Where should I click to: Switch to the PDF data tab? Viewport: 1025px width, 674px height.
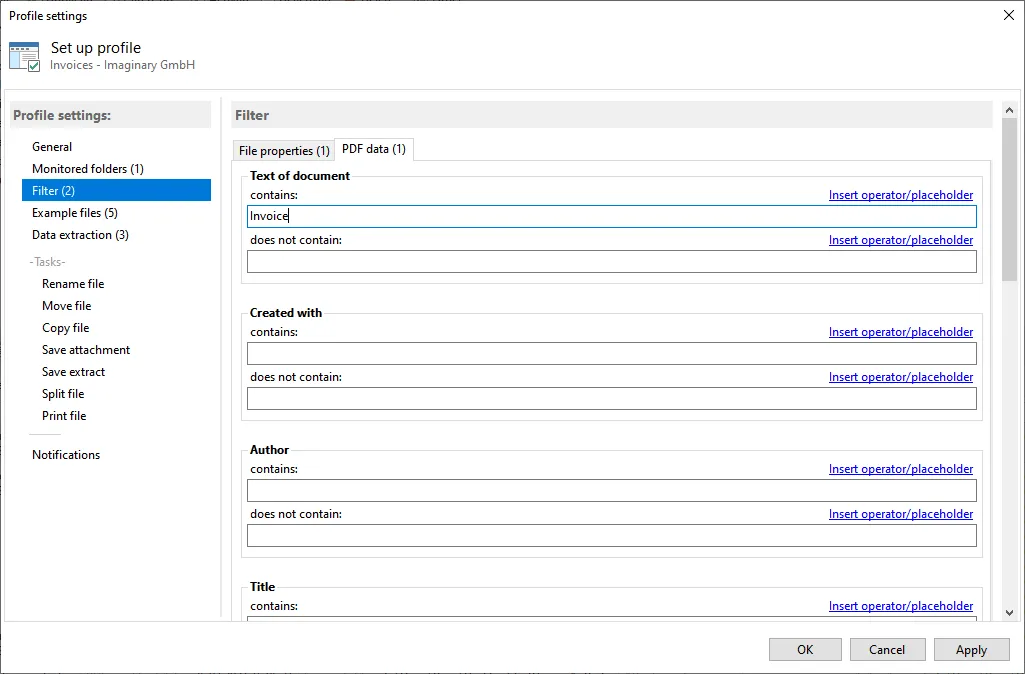373,148
